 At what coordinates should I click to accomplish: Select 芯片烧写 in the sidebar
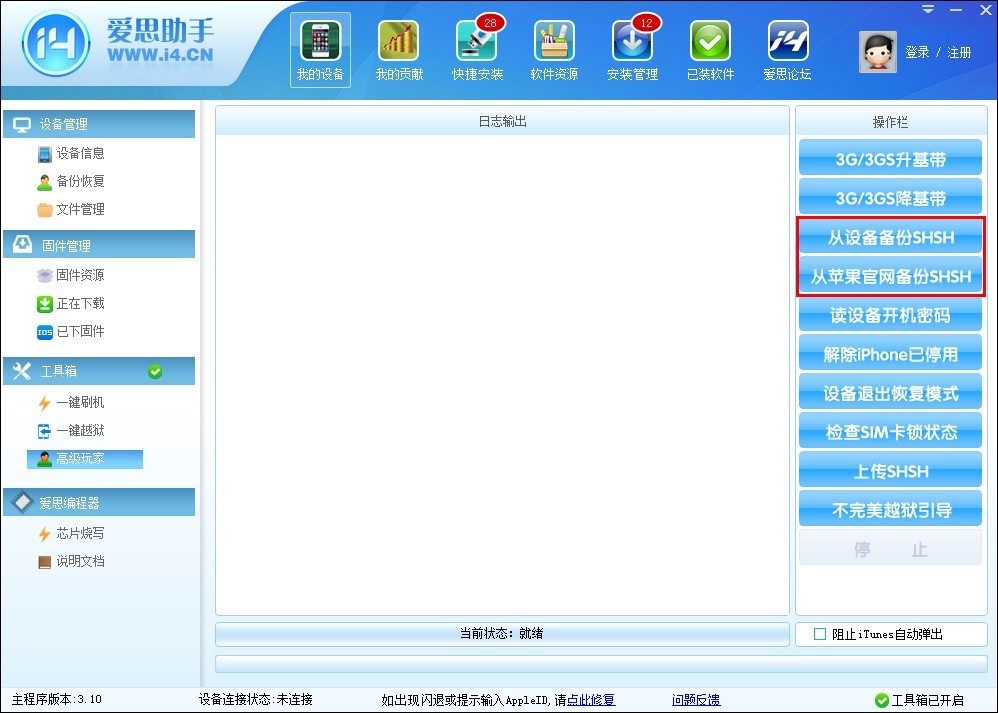[x=71, y=533]
